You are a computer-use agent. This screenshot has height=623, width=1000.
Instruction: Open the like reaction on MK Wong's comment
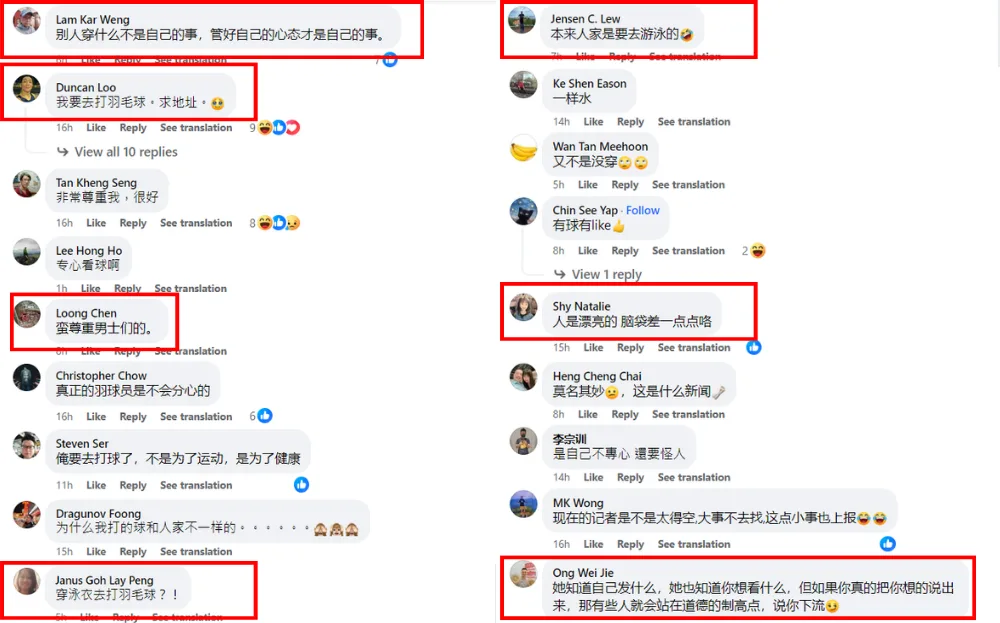(x=888, y=543)
